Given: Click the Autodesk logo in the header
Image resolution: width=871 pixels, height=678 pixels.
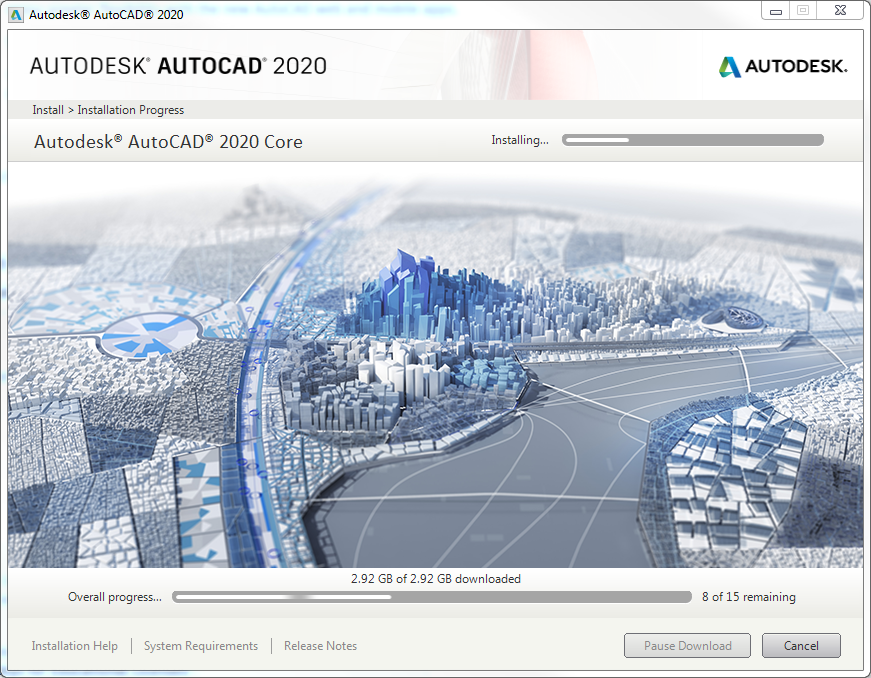Looking at the screenshot, I should coord(782,67).
